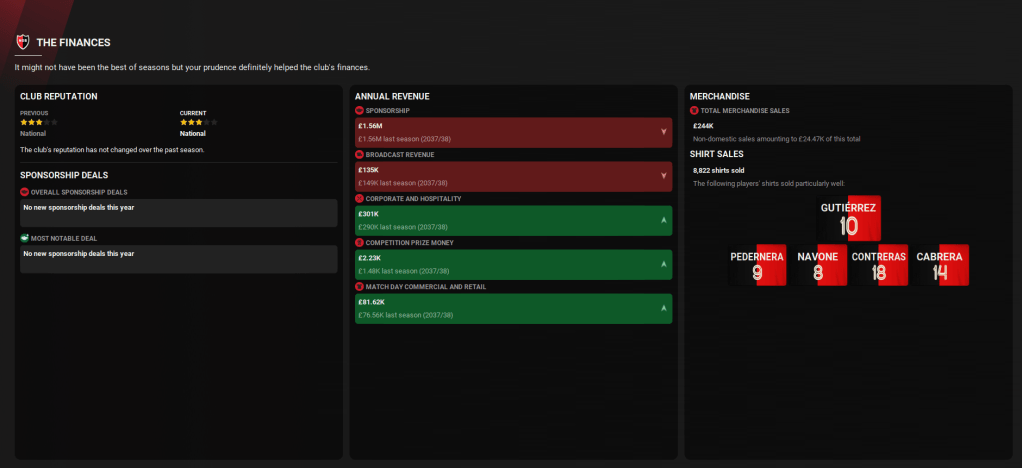This screenshot has width=1022, height=468.
Task: Expand the Competition Prize Money £2.23K arrow
Action: point(664,264)
